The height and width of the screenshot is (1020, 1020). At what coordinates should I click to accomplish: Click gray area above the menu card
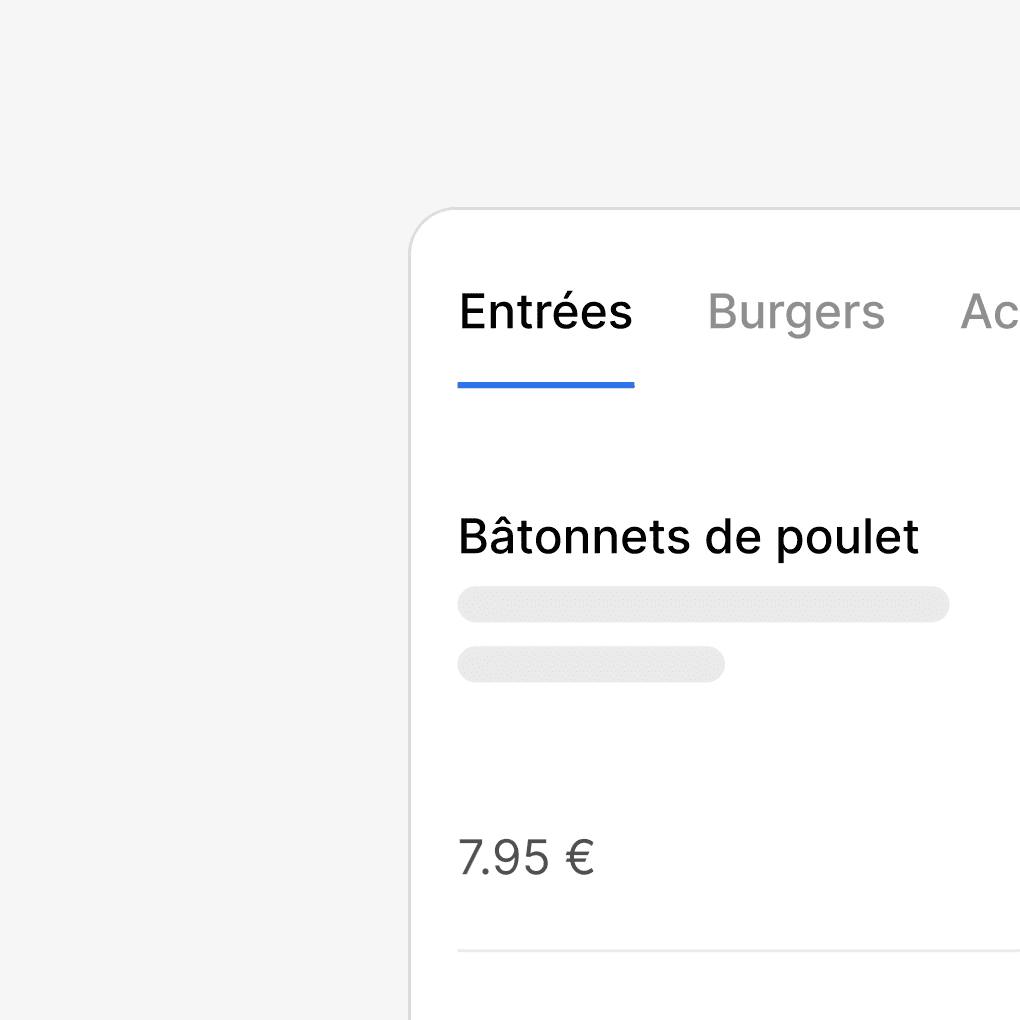700,100
